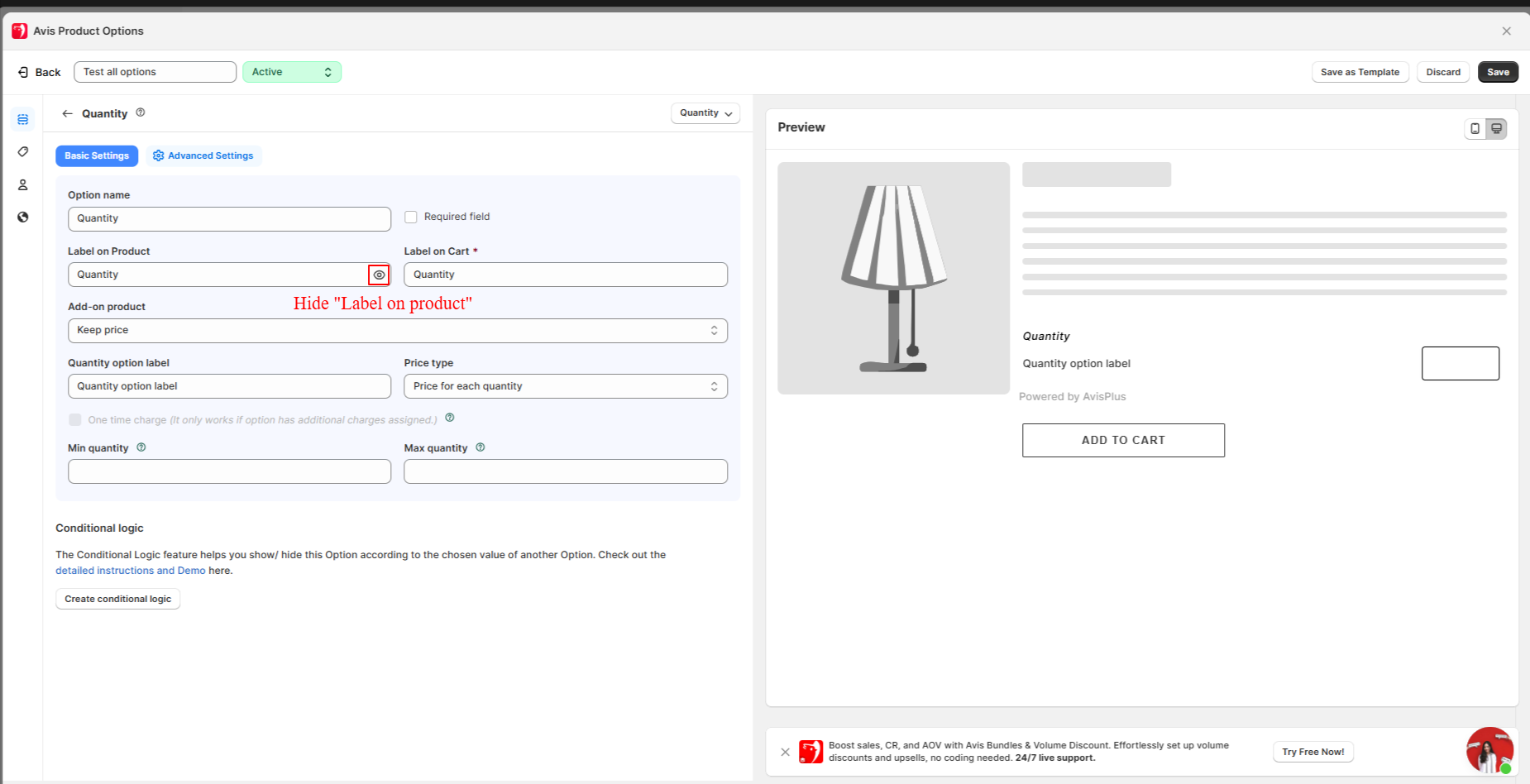
Task: Open the Active status dropdown
Action: 291,72
